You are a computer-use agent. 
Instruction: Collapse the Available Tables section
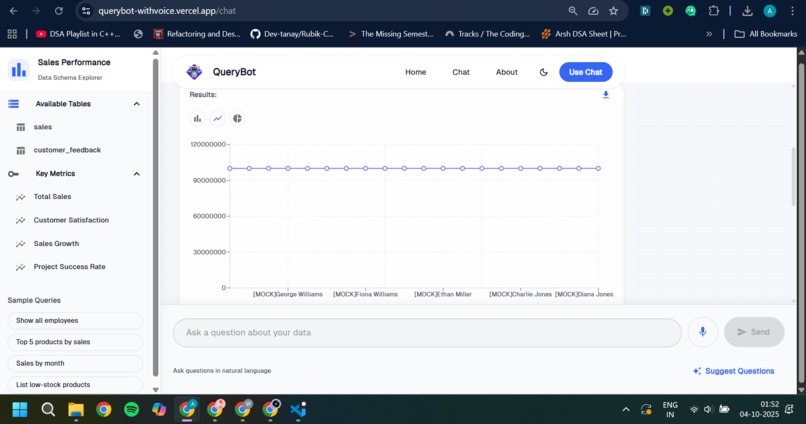coord(137,104)
